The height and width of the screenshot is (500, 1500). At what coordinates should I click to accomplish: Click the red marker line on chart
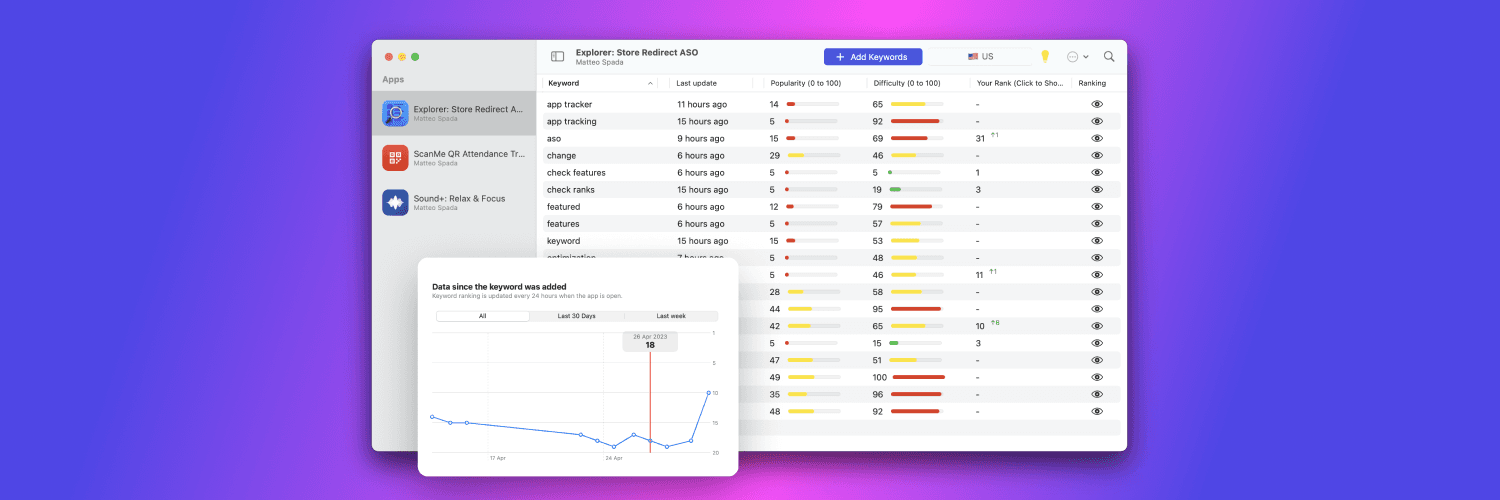[x=650, y=402]
